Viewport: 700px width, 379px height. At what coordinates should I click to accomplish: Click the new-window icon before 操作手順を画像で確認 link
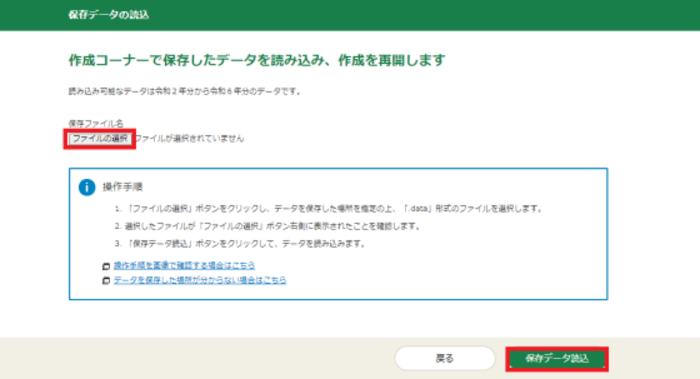pos(106,267)
